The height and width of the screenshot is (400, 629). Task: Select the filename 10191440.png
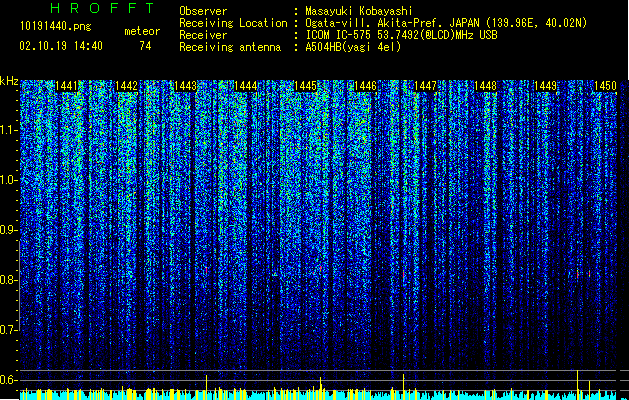tap(56, 26)
